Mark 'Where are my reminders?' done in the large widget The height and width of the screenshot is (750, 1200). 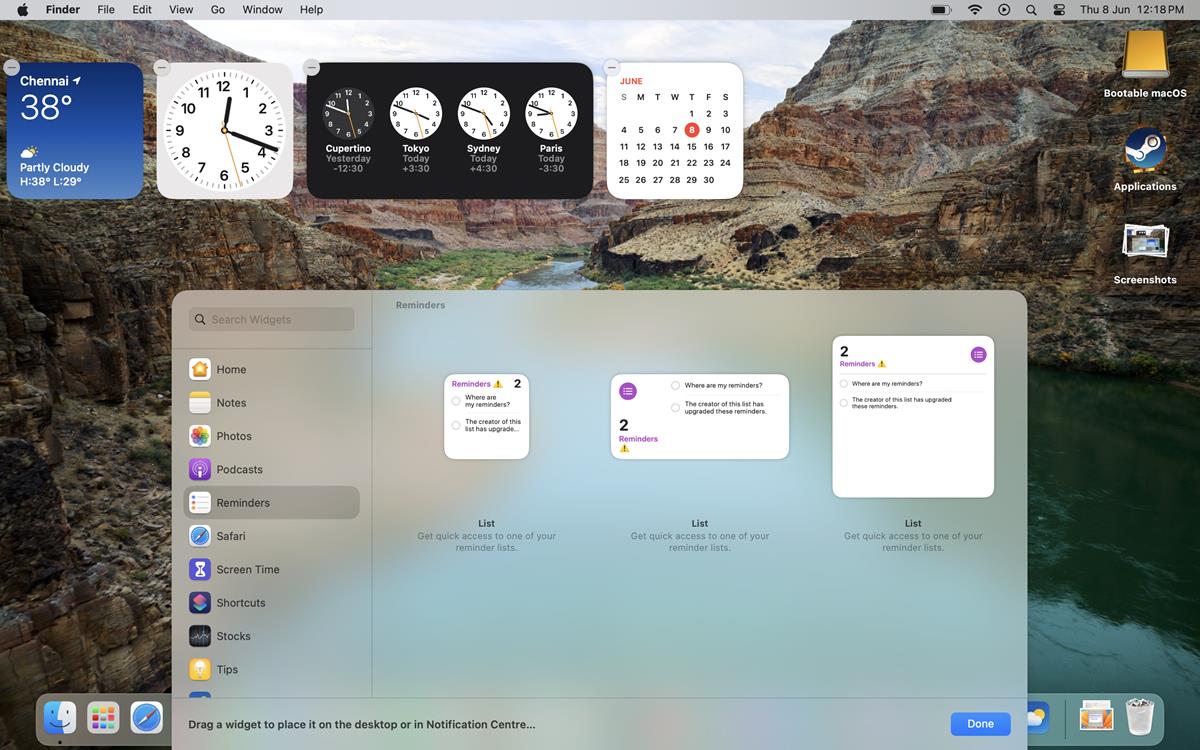pos(843,383)
